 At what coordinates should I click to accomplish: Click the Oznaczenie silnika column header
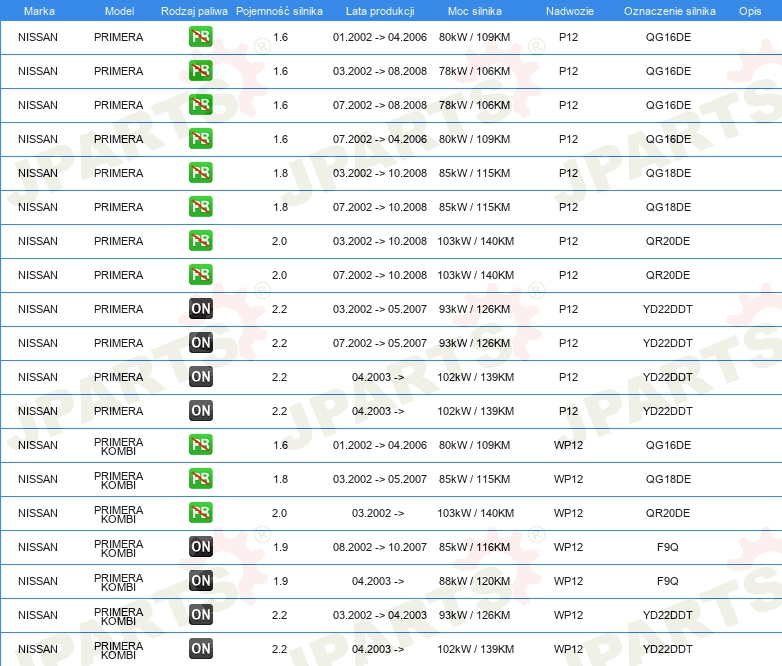tap(670, 11)
